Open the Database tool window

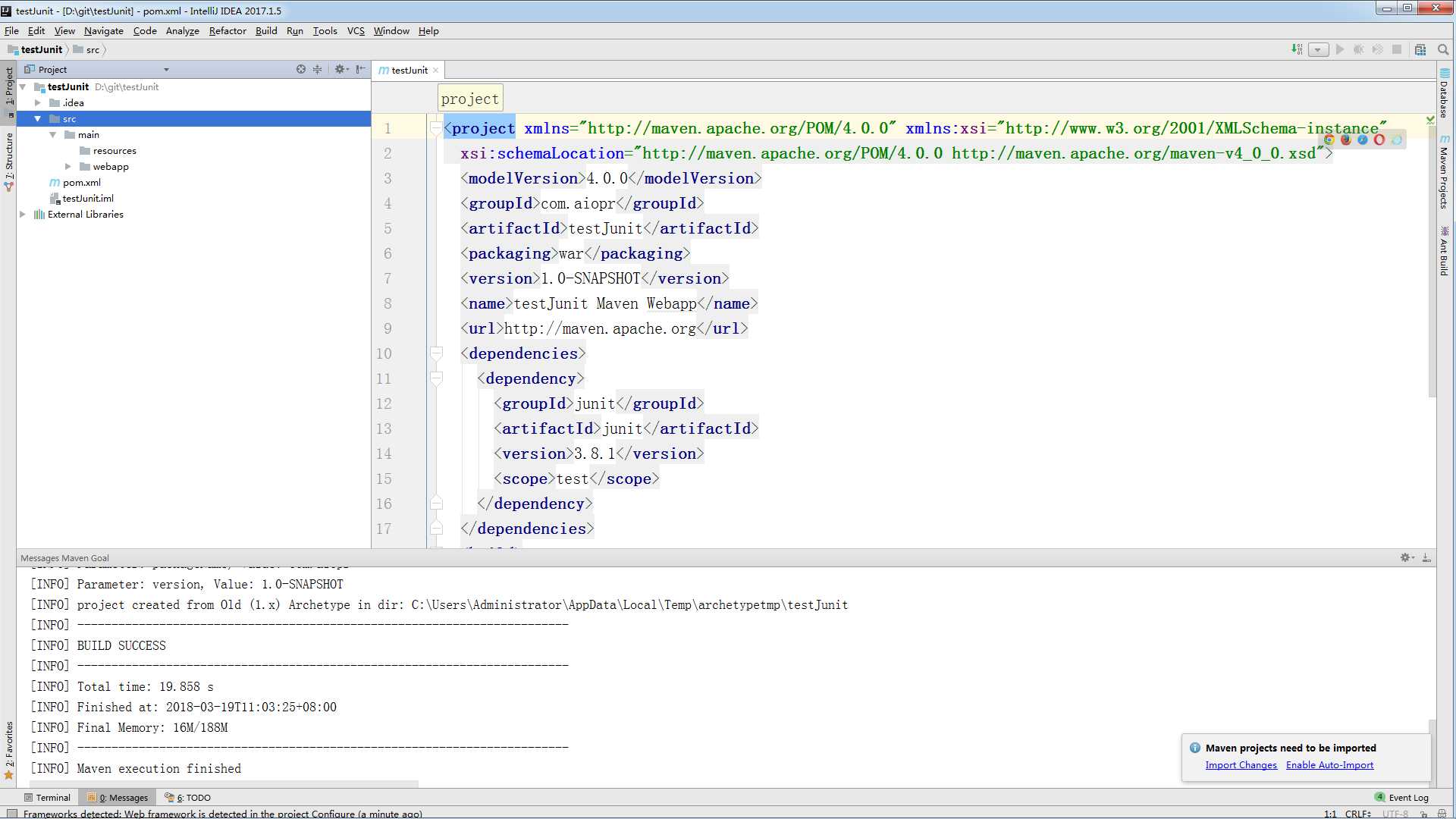1444,93
